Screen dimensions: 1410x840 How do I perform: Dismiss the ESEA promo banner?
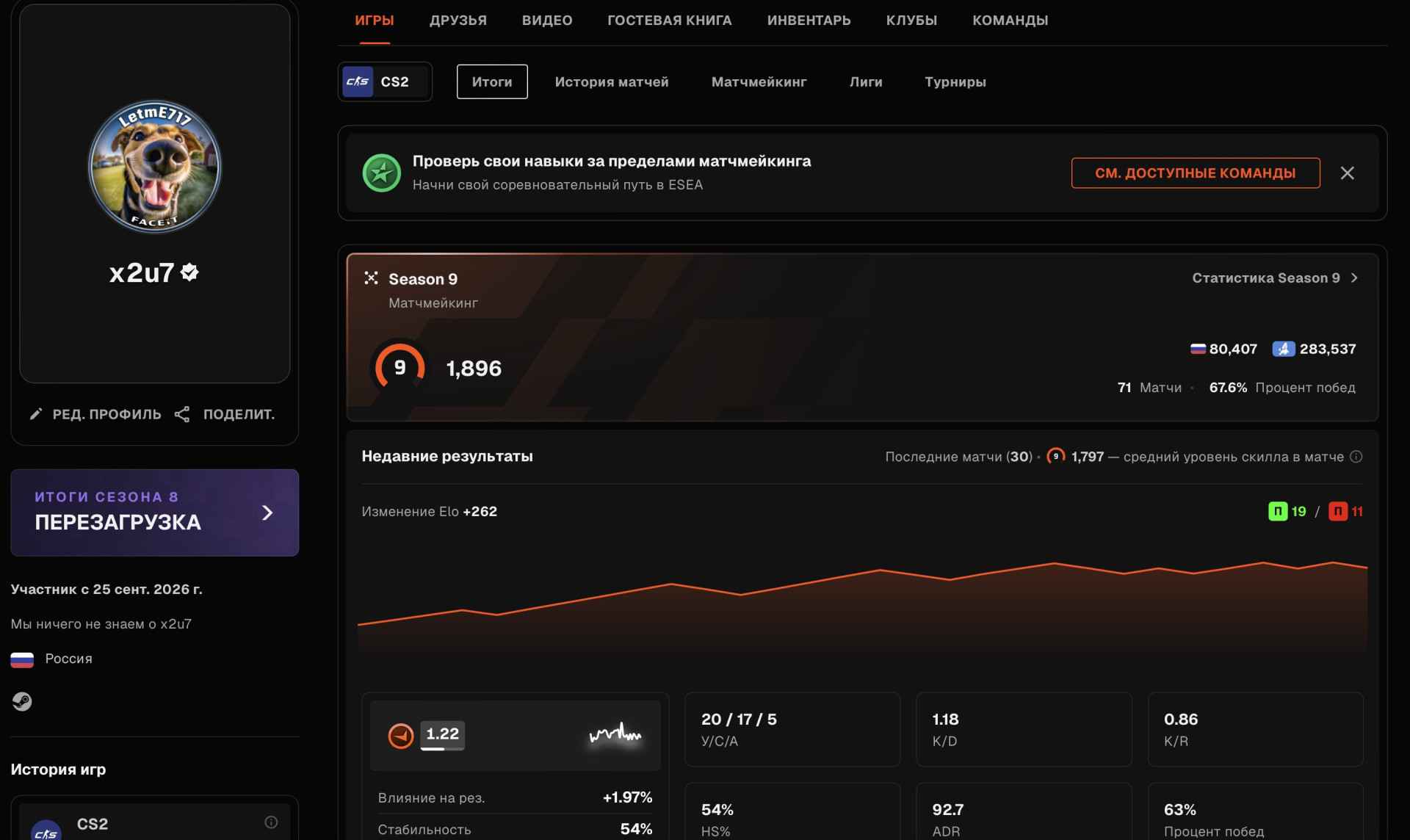coord(1347,173)
